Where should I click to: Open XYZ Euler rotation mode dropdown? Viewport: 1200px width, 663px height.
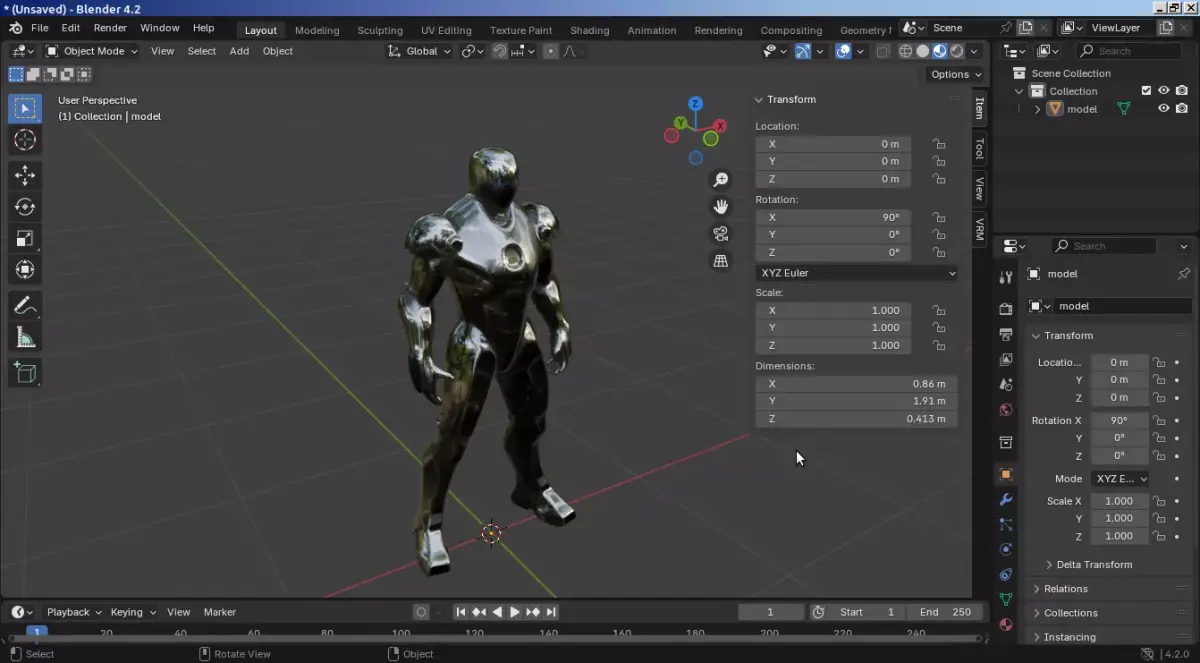tap(857, 273)
